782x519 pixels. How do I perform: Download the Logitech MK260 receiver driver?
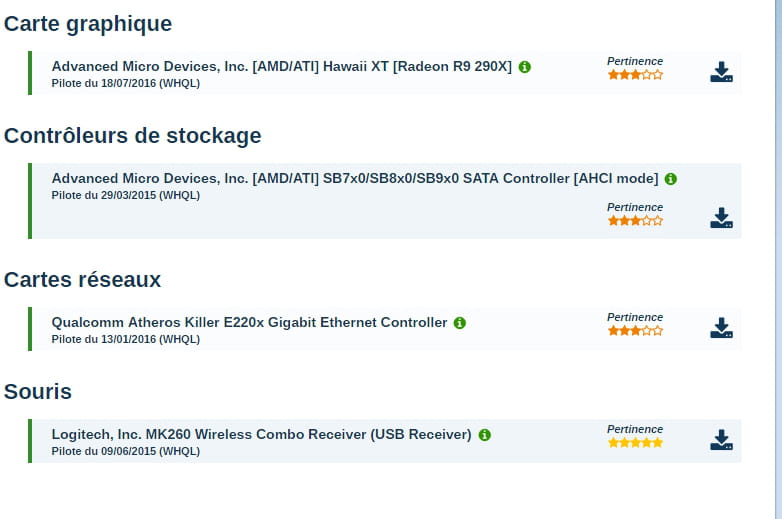tap(721, 440)
